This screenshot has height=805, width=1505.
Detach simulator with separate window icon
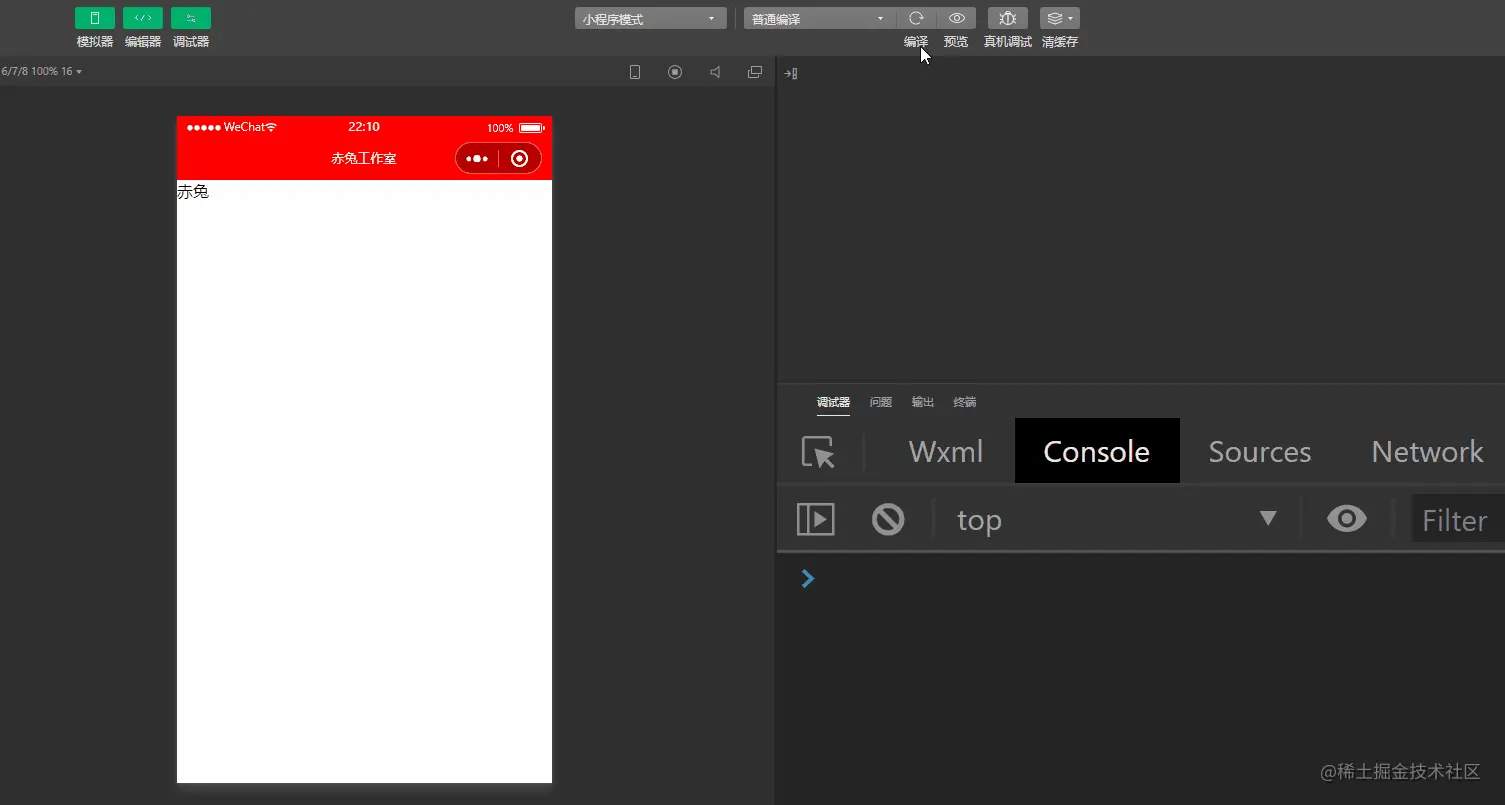(755, 72)
